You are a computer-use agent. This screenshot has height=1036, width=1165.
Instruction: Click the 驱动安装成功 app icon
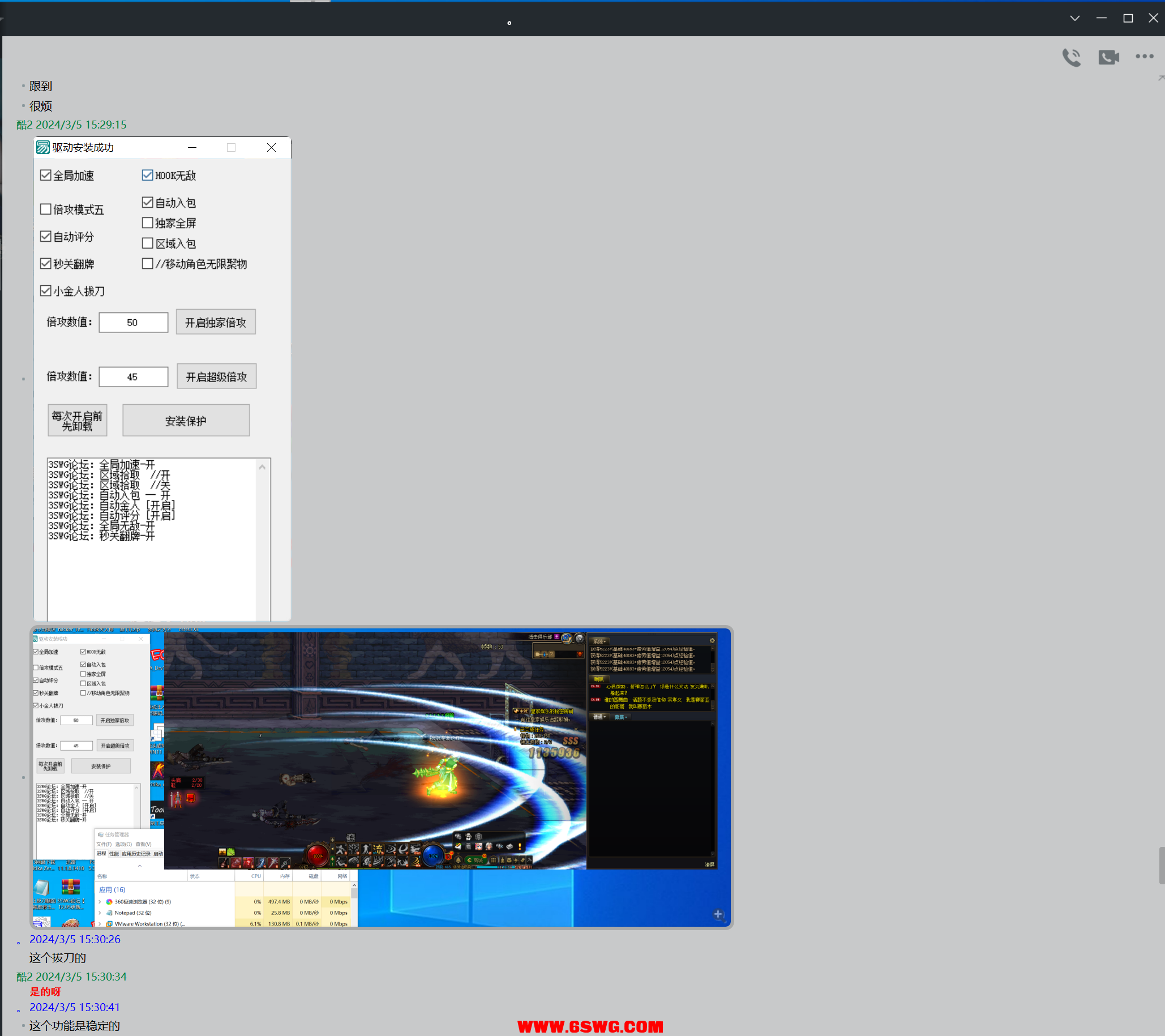(x=43, y=148)
